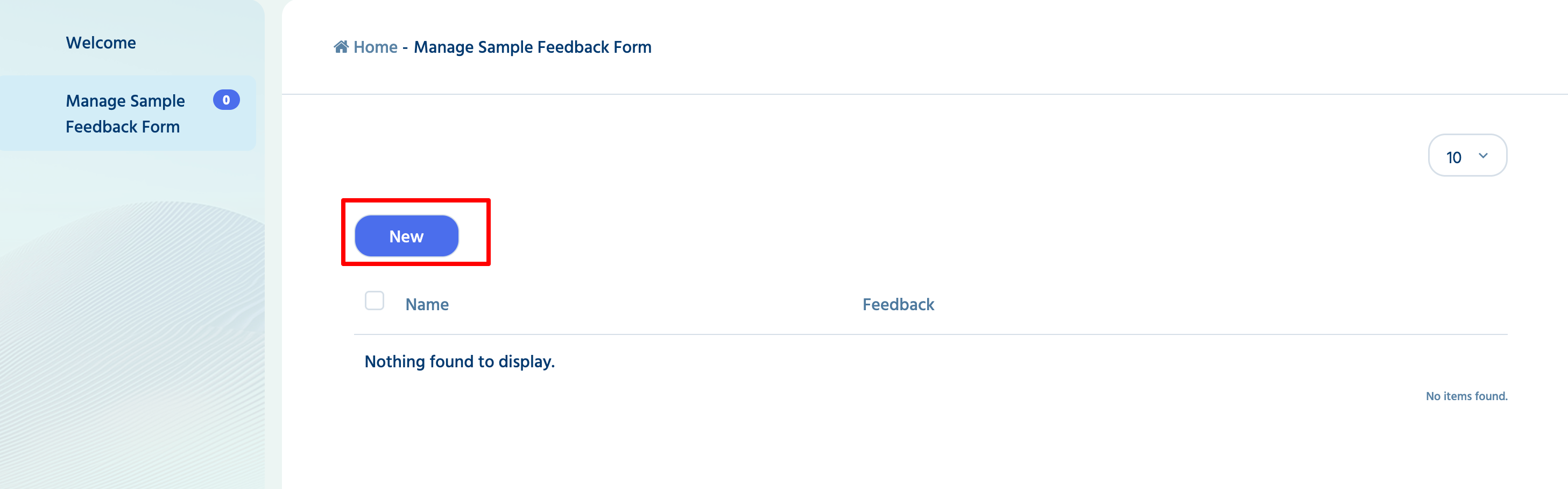Expand the chevron arrow next to 10
Image resolution: width=1568 pixels, height=489 pixels.
pos(1484,156)
